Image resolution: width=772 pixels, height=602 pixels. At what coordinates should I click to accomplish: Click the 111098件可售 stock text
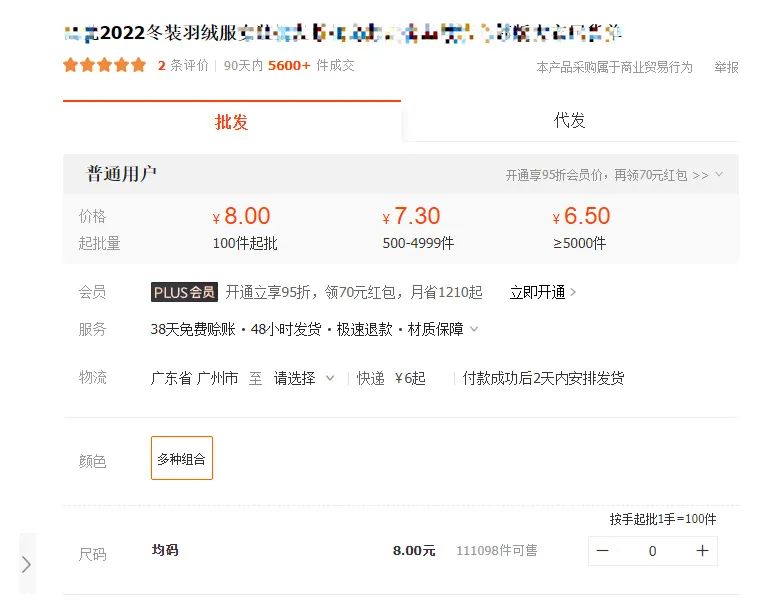[497, 550]
